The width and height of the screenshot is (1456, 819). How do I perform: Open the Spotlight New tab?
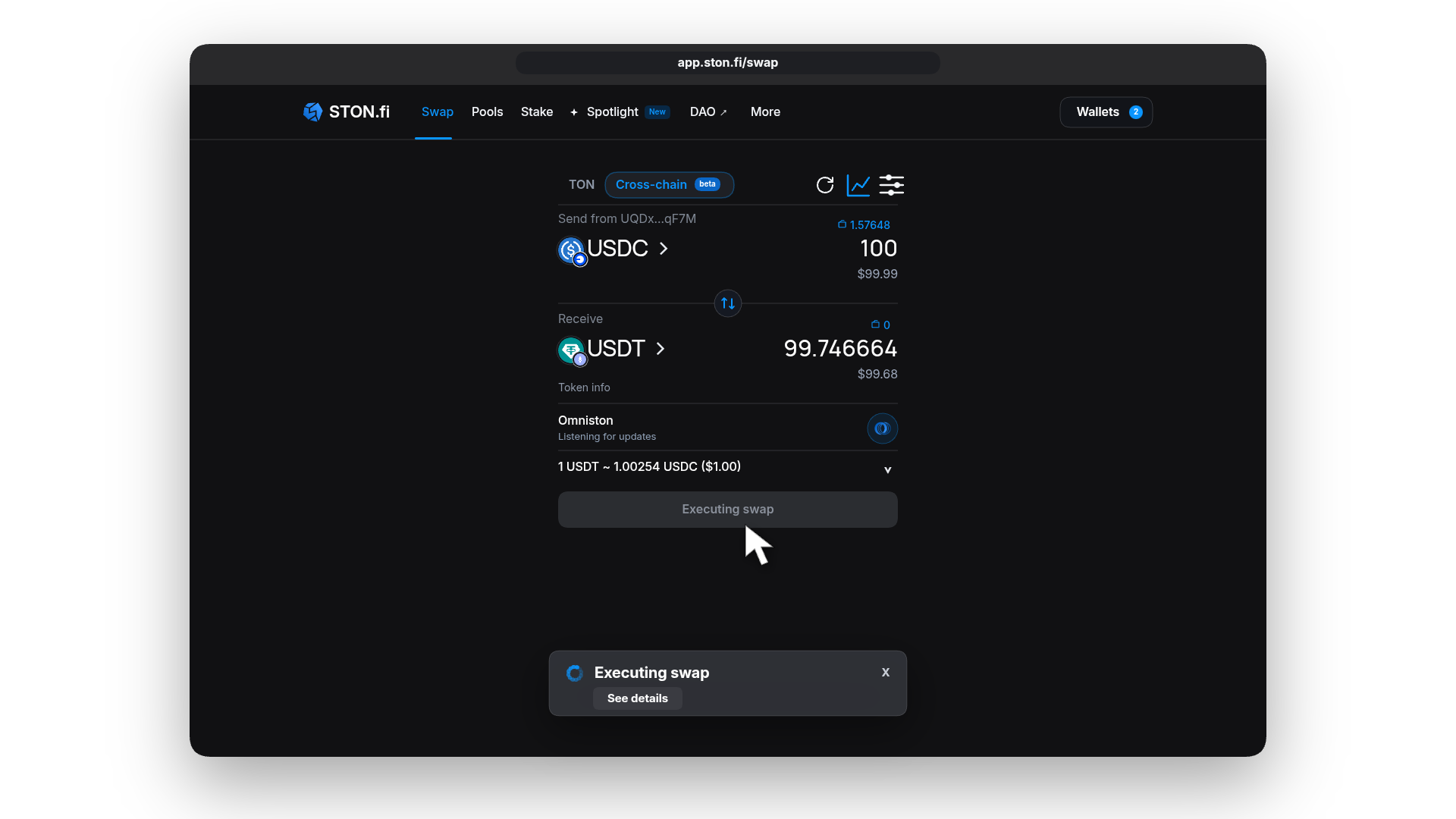[620, 111]
